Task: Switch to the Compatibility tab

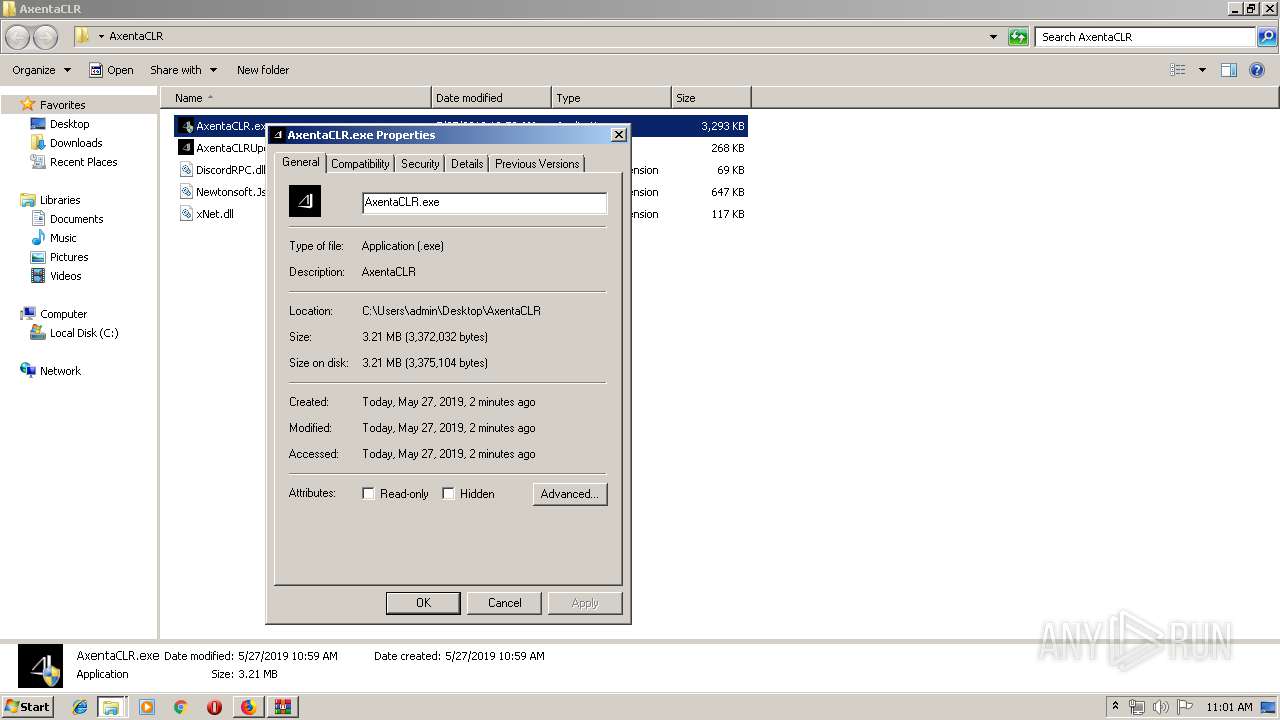Action: pyautogui.click(x=360, y=164)
